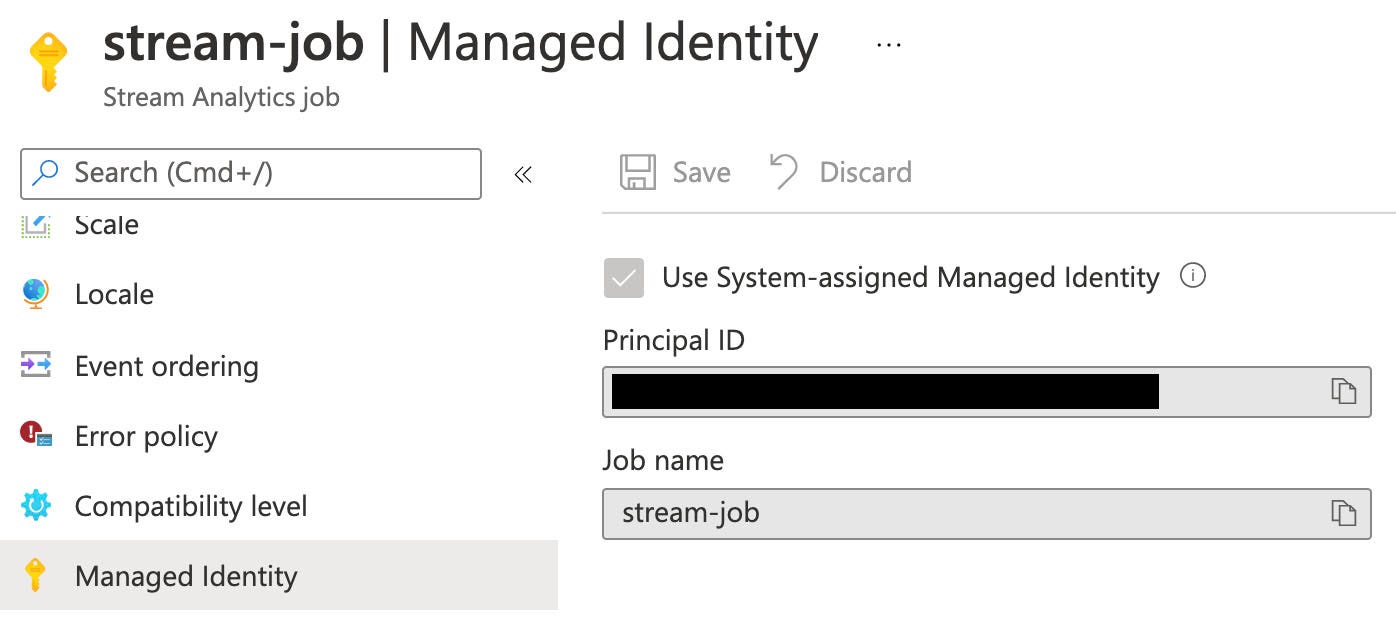
Task: Click the info icon beside Managed Identity
Action: coord(1192,276)
